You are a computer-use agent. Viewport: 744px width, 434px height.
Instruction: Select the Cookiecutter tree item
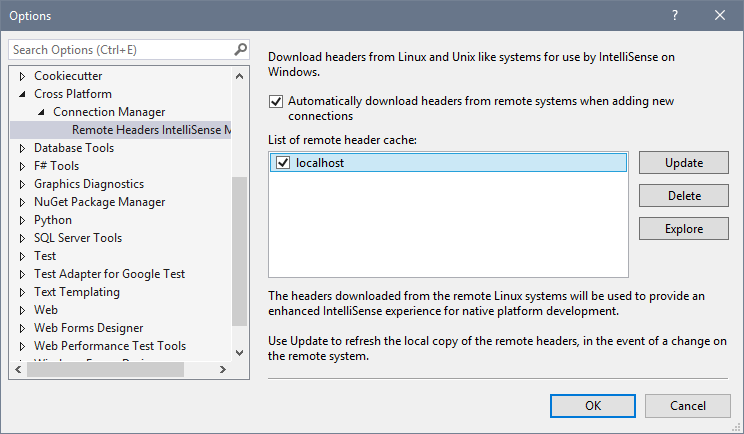pos(68,76)
